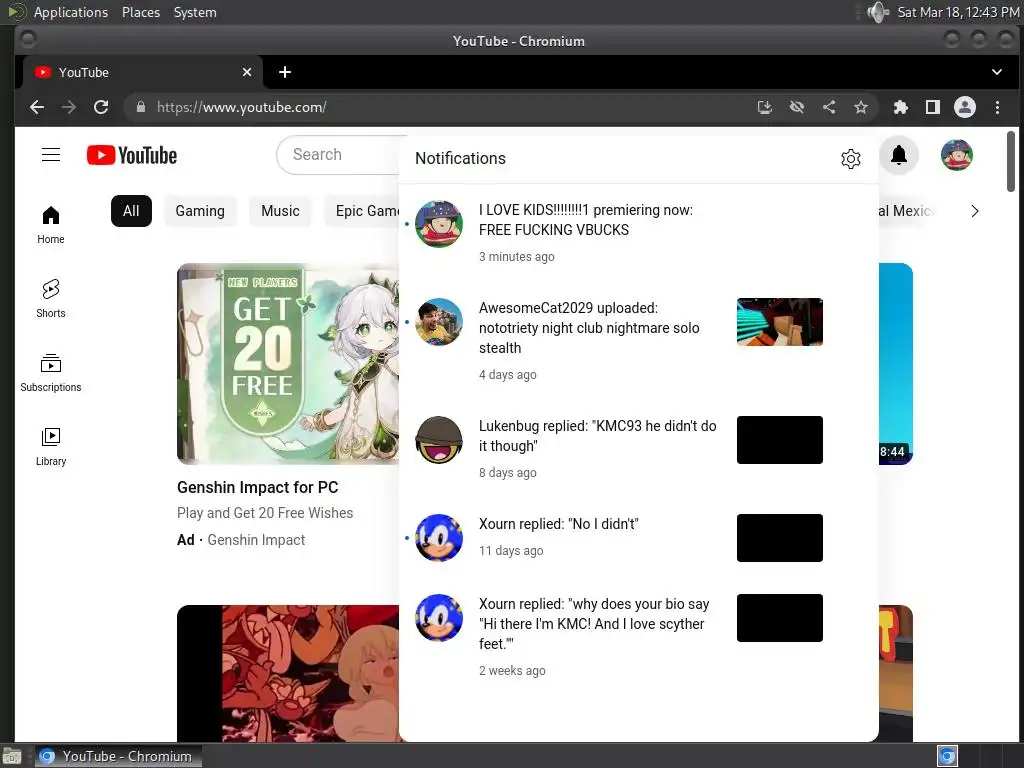The width and height of the screenshot is (1024, 768).
Task: Open Shorts from the sidebar
Action: pos(51,298)
